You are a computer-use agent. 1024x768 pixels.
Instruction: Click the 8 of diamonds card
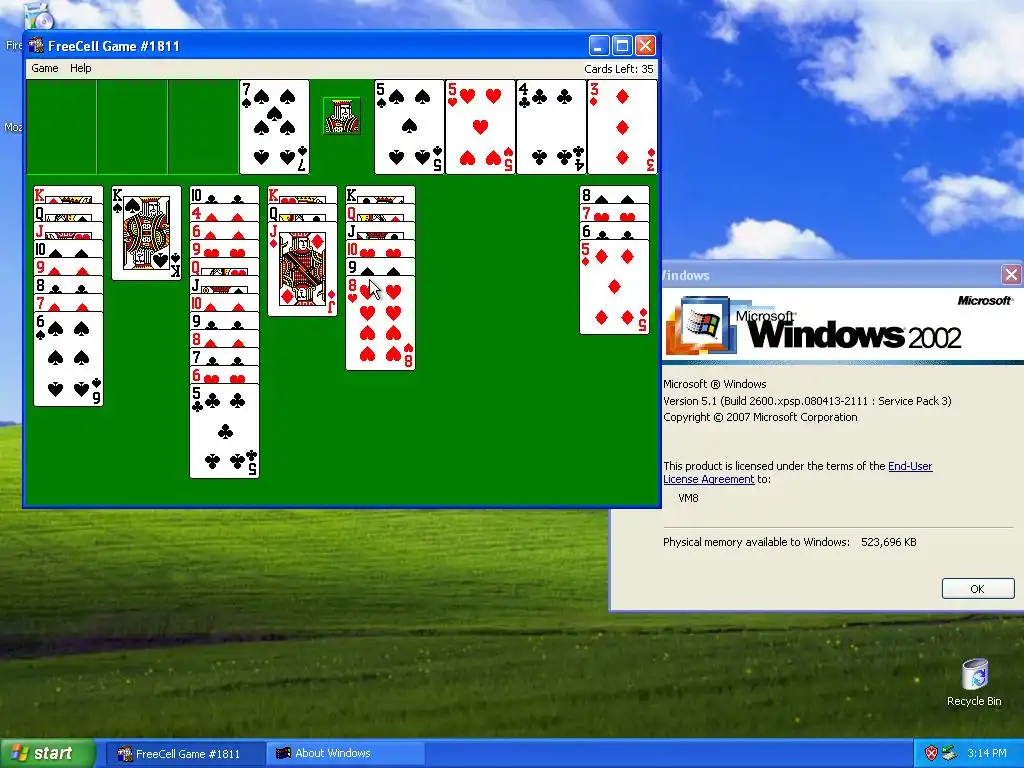point(224,339)
